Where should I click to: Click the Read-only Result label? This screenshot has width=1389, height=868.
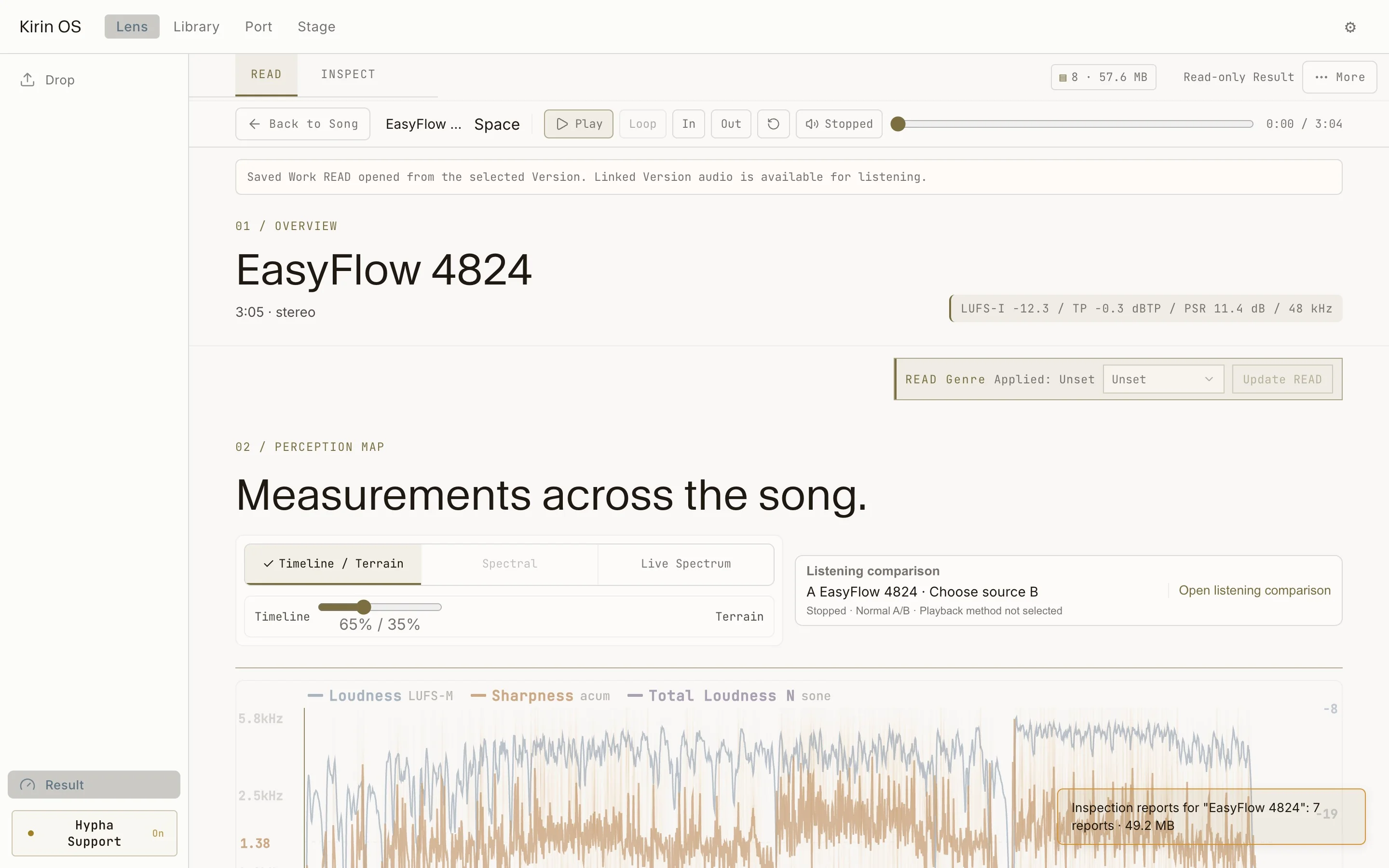tap(1239, 78)
